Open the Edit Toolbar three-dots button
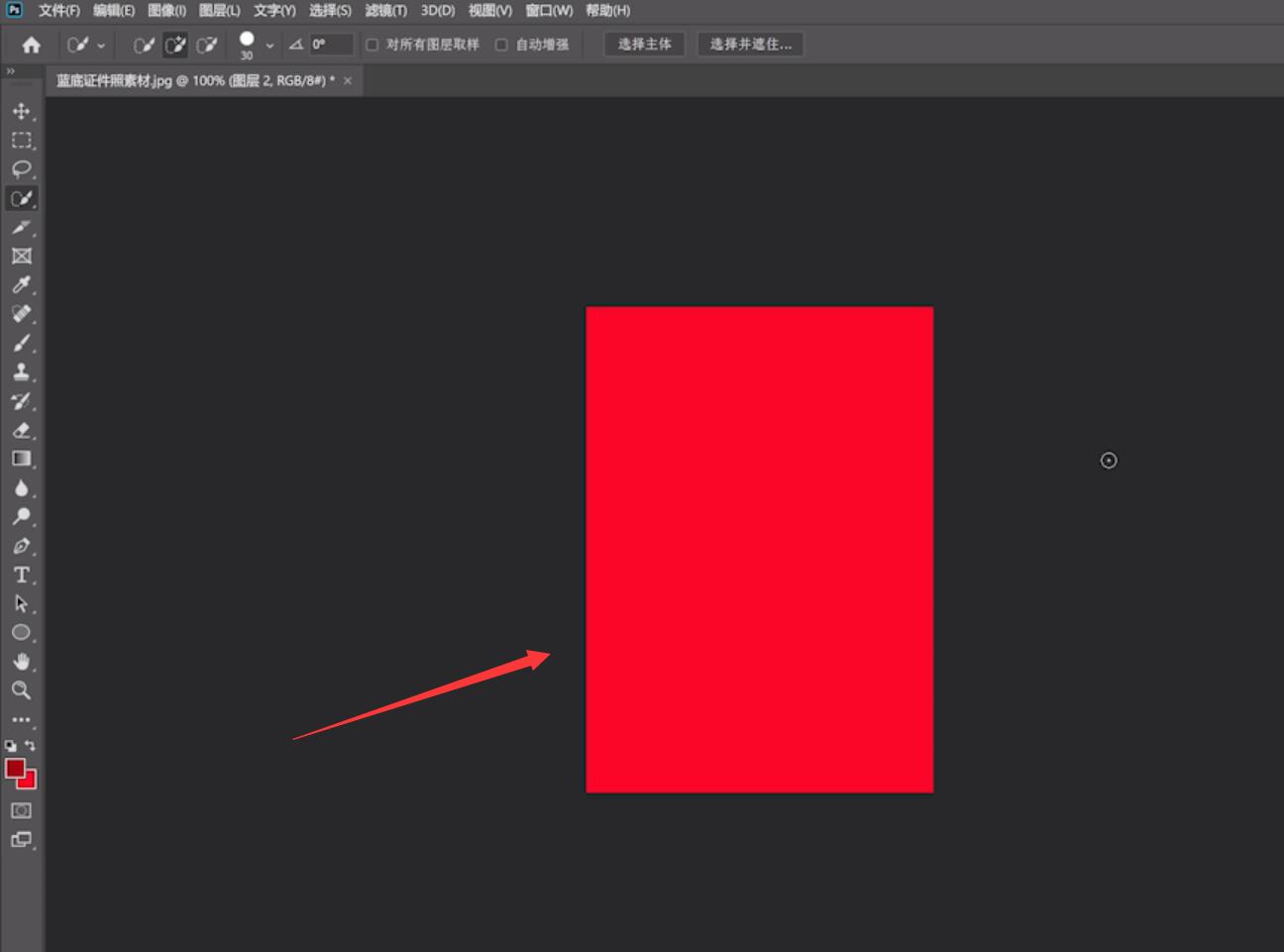 point(21,720)
